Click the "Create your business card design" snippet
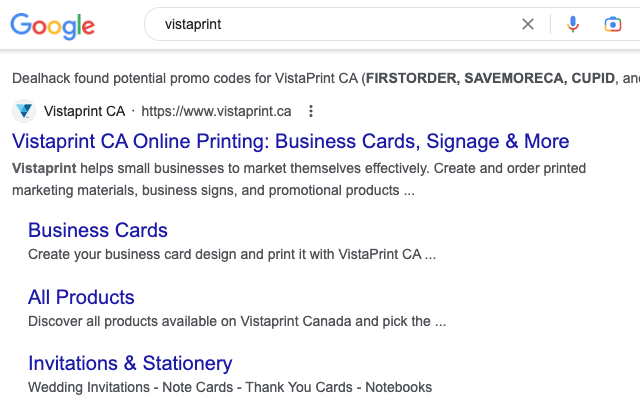 point(232,254)
